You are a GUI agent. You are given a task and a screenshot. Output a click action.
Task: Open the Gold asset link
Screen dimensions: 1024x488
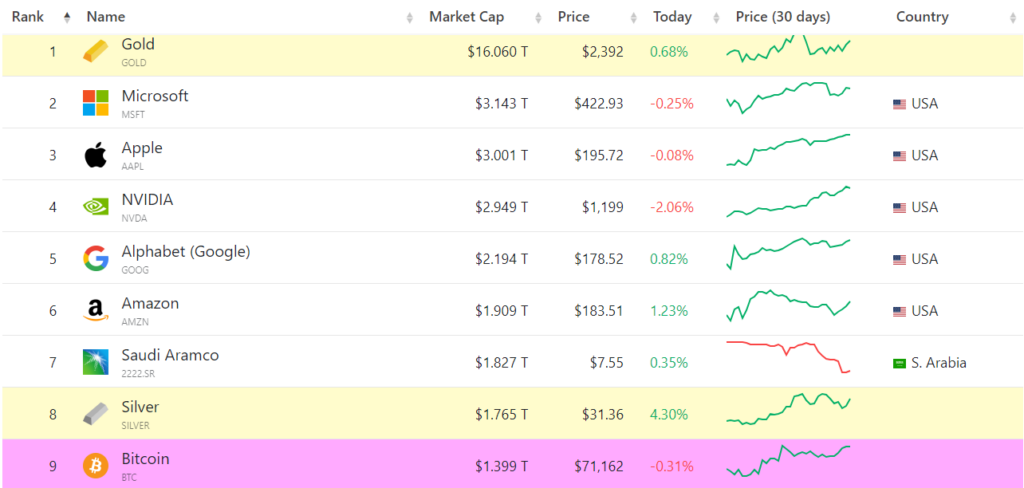tap(138, 44)
